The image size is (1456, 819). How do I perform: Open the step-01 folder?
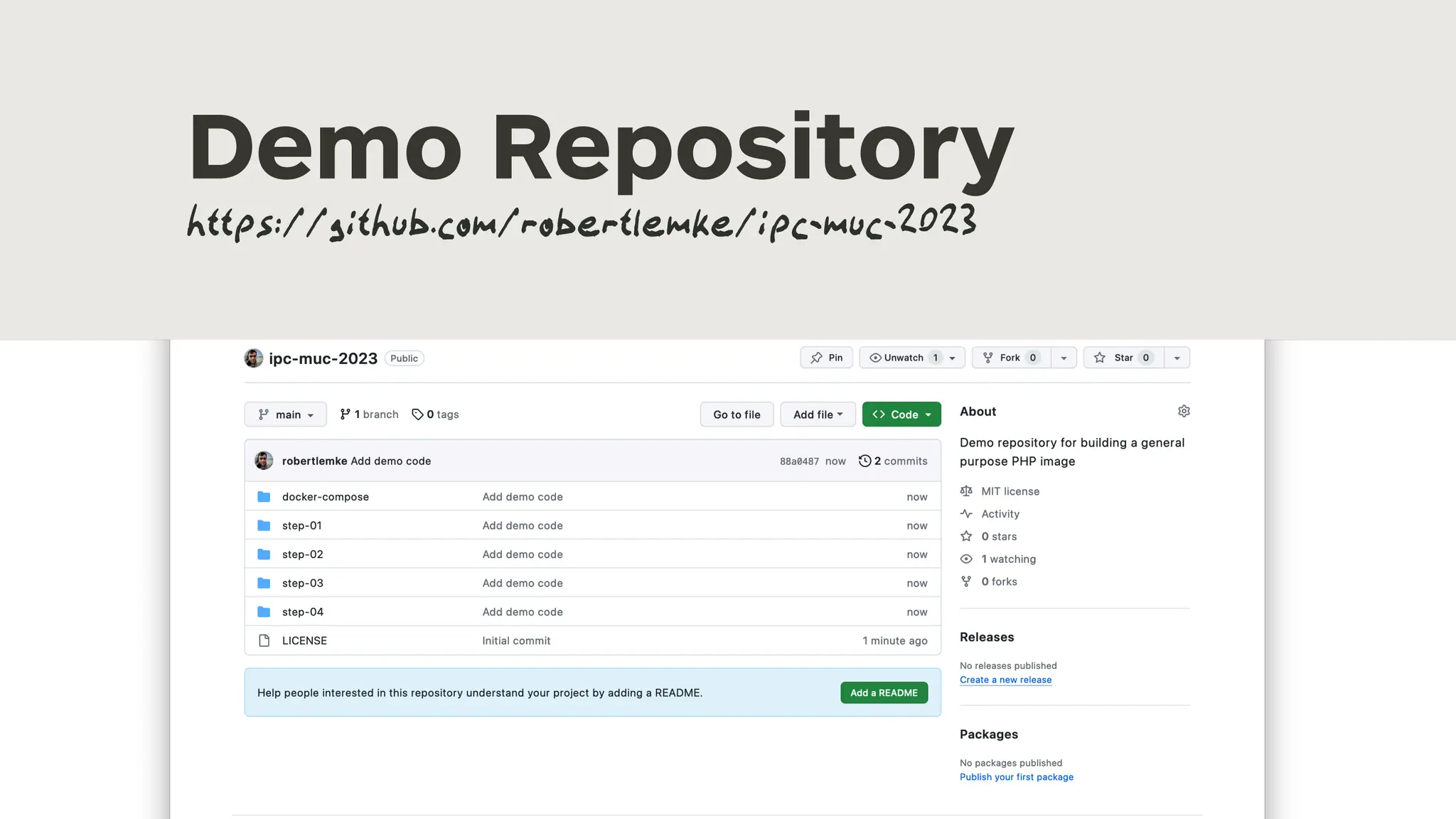tap(302, 525)
